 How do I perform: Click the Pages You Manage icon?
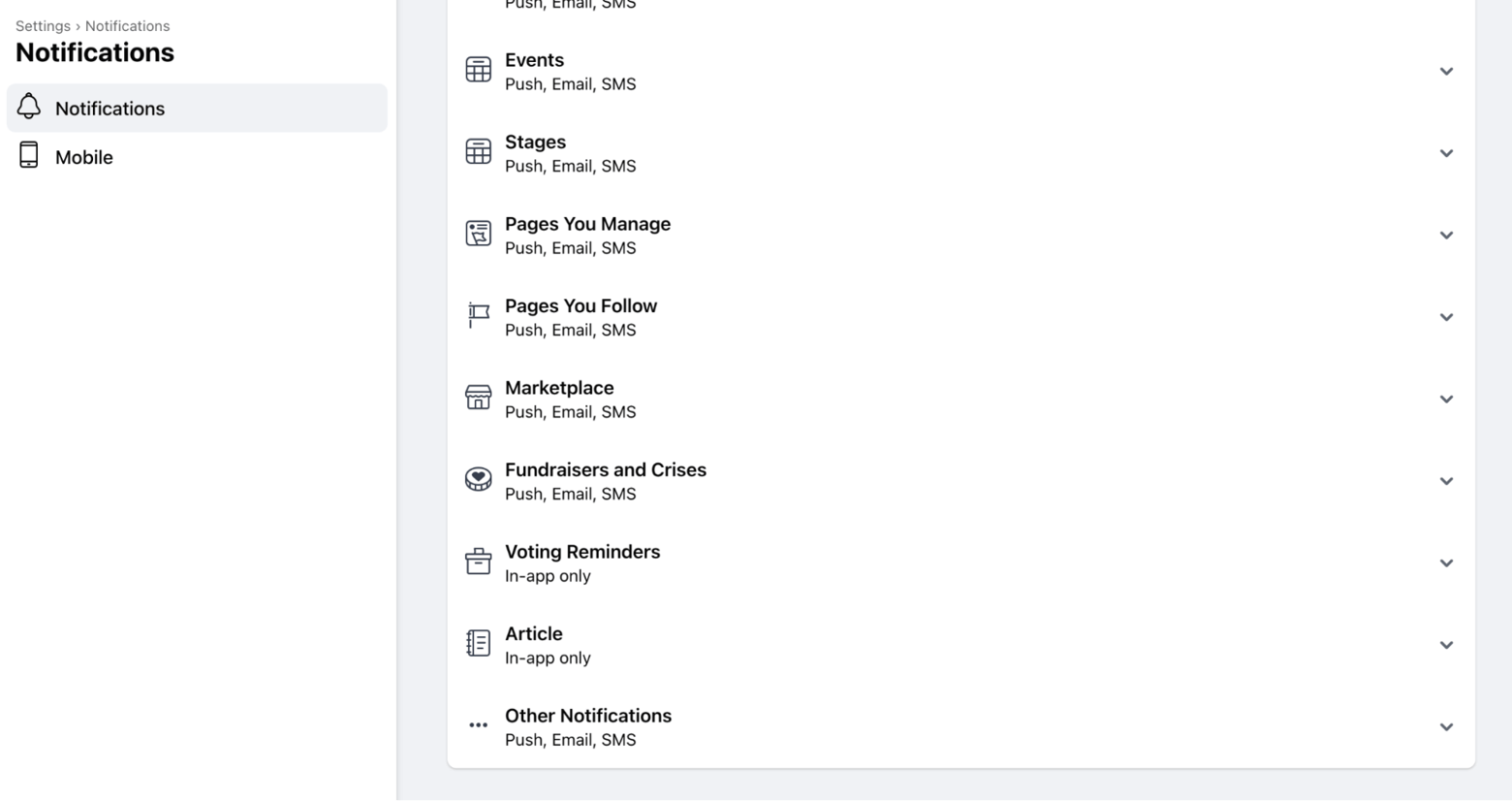pos(478,233)
